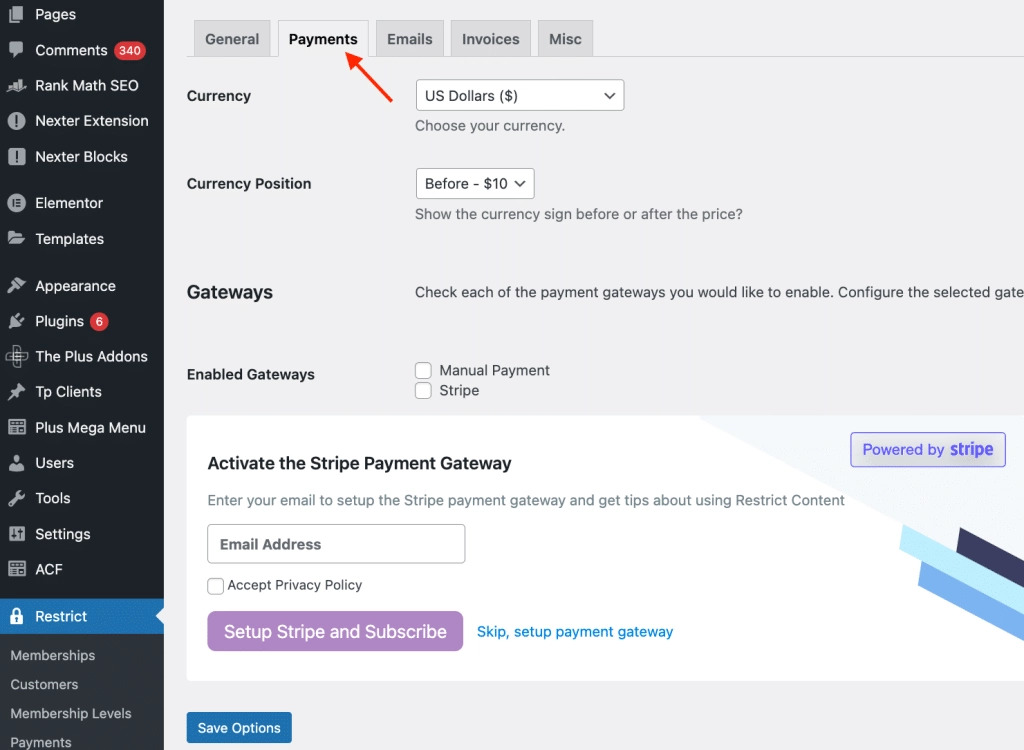Open the General settings tab
This screenshot has width=1024, height=750.
(232, 39)
